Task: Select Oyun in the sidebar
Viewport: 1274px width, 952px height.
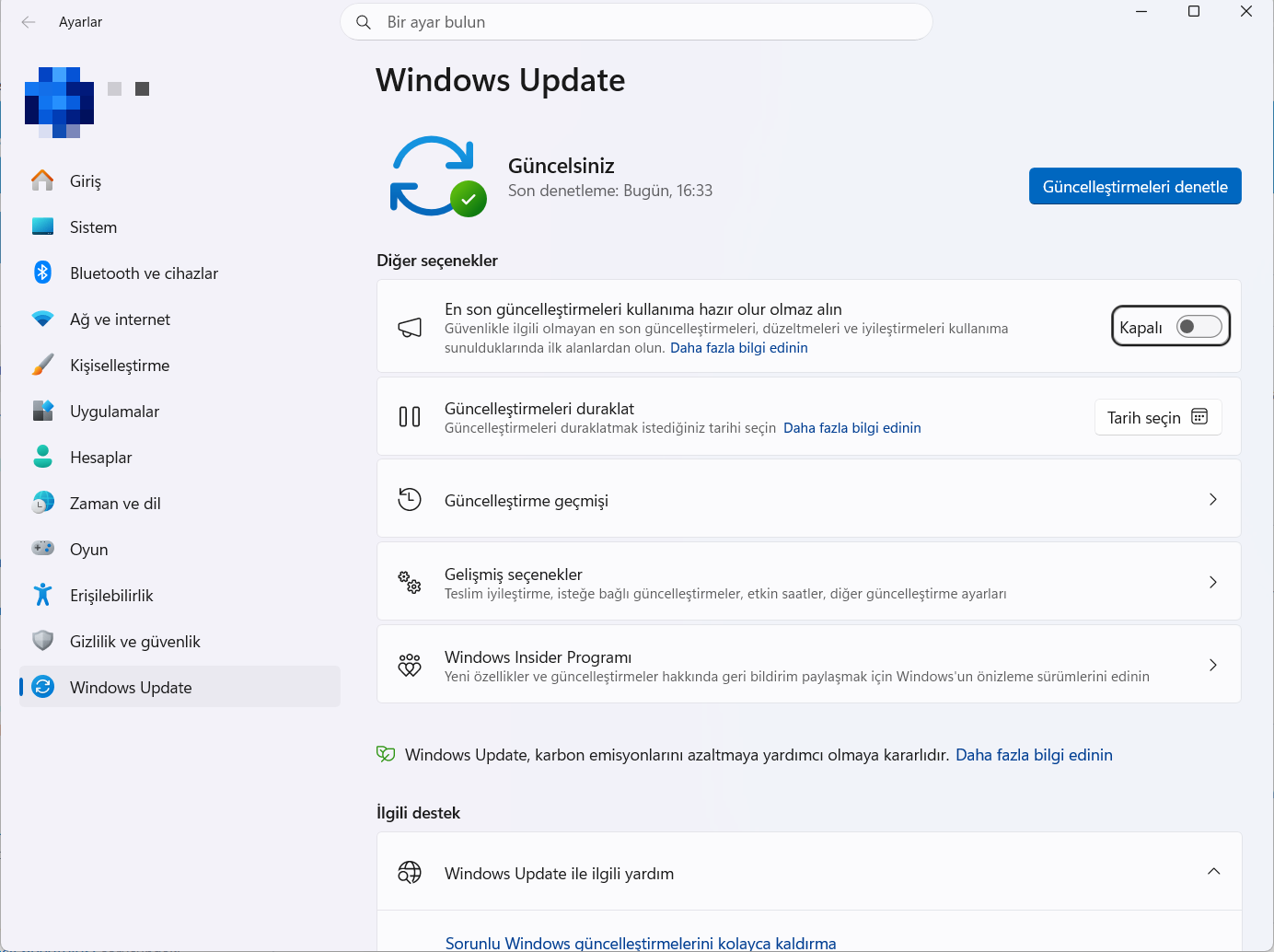Action: coord(180,549)
